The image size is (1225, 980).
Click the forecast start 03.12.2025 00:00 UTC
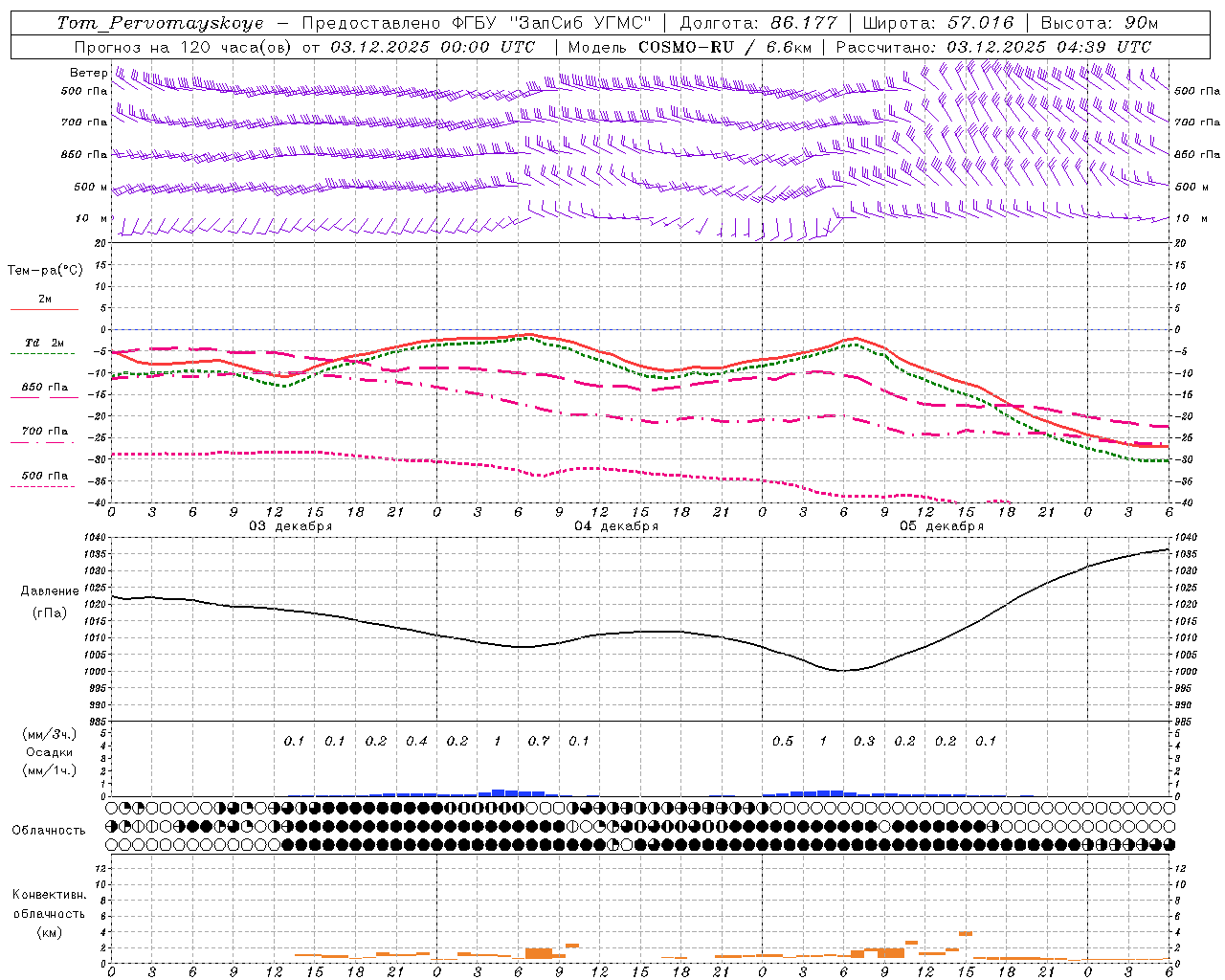coord(433,47)
